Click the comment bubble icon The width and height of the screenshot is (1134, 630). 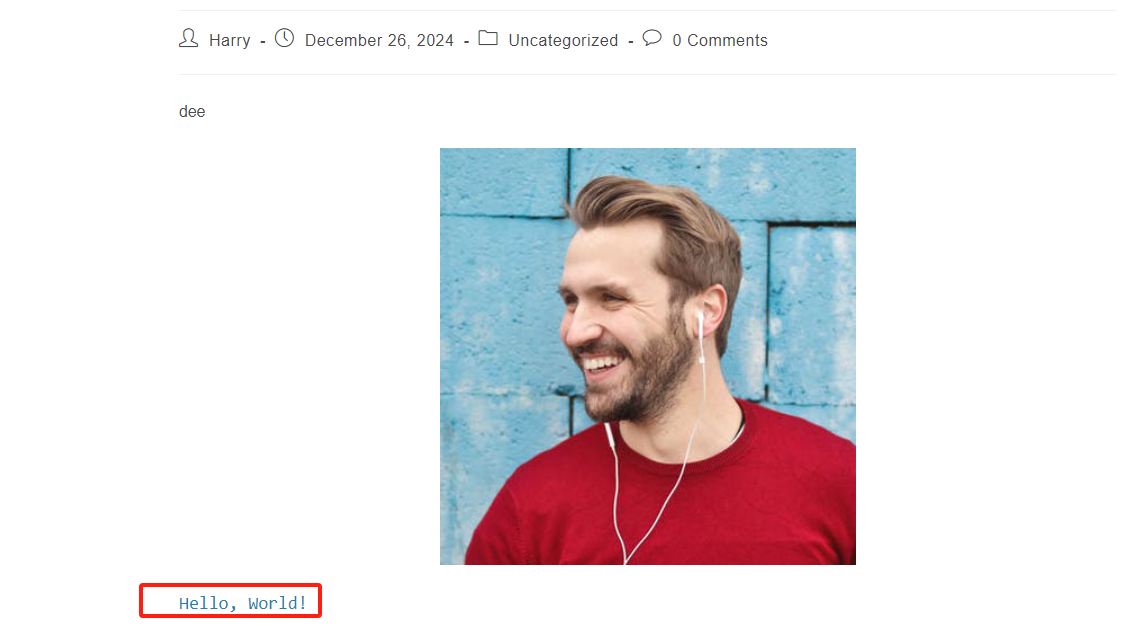[x=652, y=39]
